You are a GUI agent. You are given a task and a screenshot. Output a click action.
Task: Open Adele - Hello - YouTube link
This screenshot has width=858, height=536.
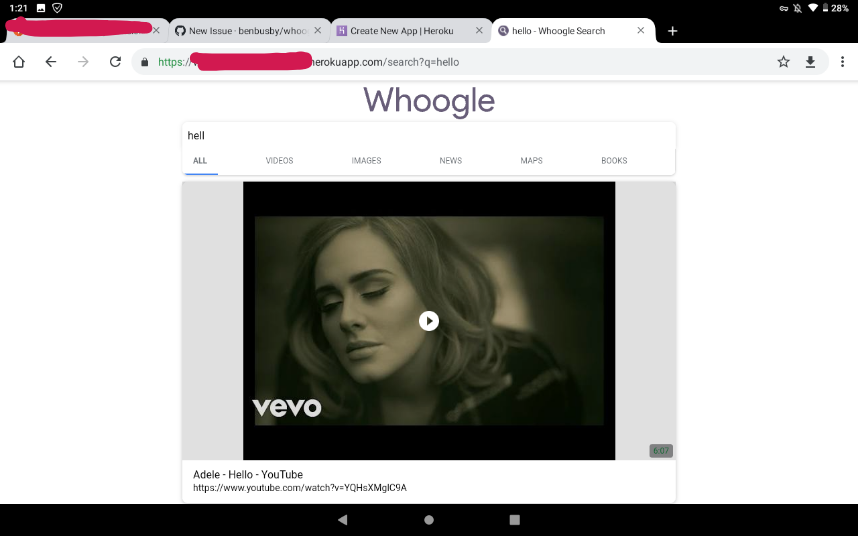[x=248, y=474]
